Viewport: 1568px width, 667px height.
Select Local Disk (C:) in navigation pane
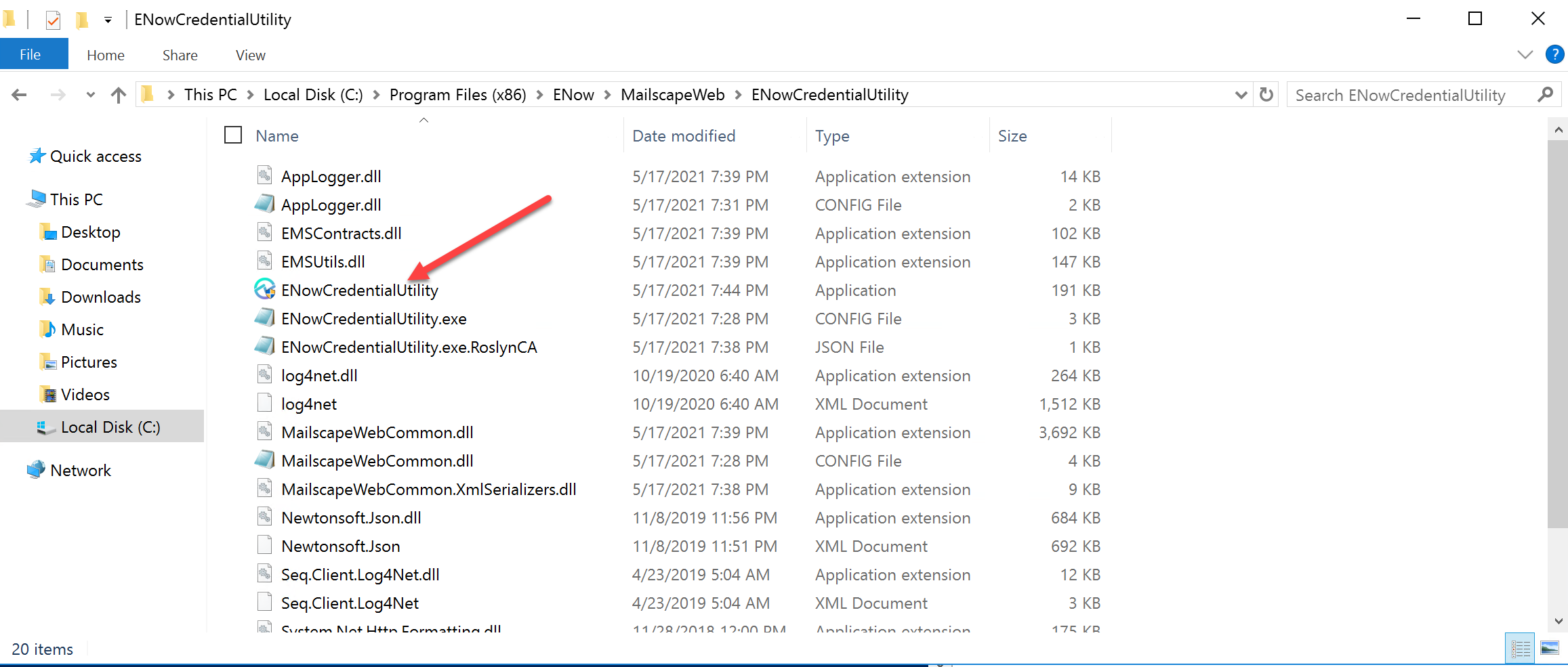tap(102, 427)
